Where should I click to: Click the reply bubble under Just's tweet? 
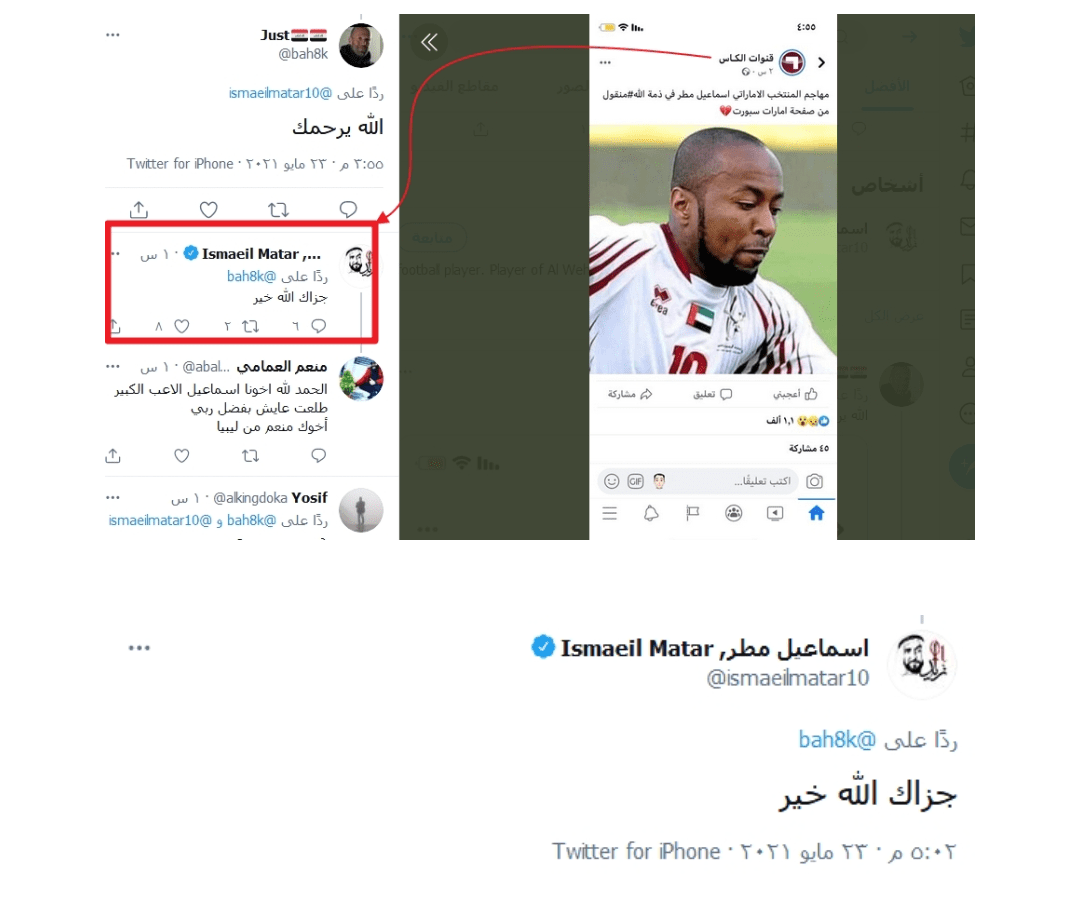click(349, 209)
